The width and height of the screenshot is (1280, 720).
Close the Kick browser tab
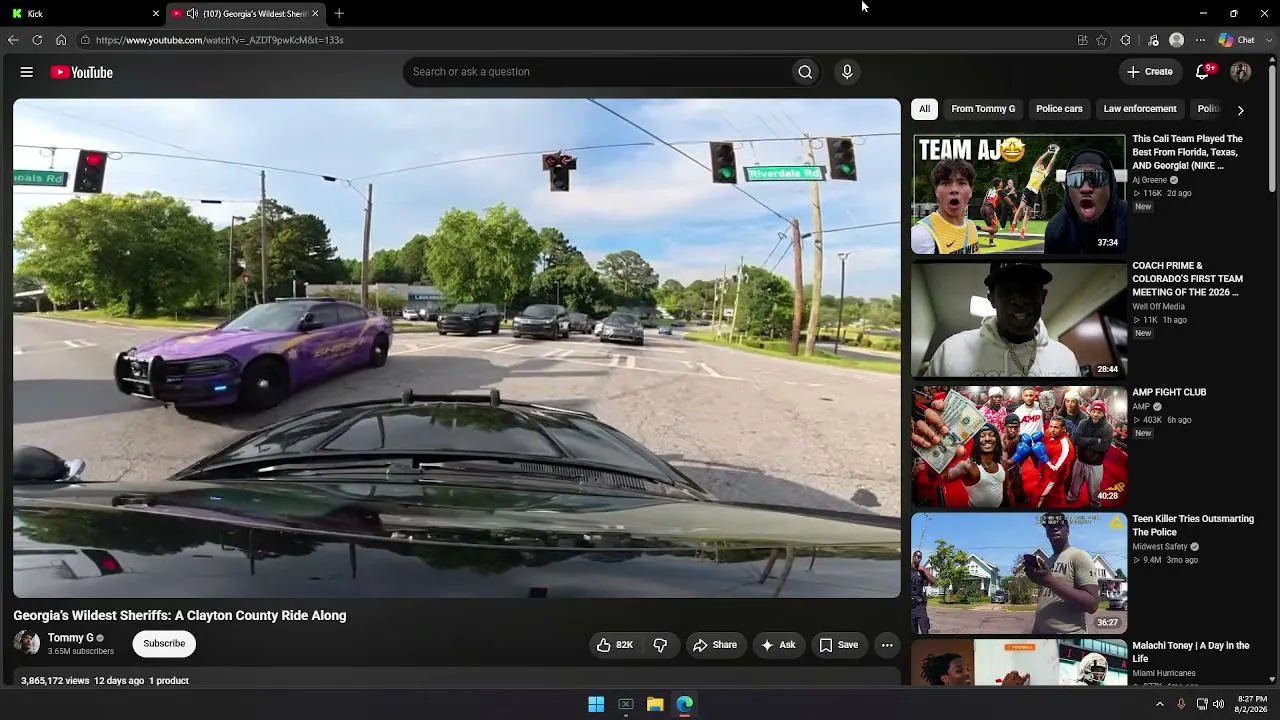tap(156, 13)
